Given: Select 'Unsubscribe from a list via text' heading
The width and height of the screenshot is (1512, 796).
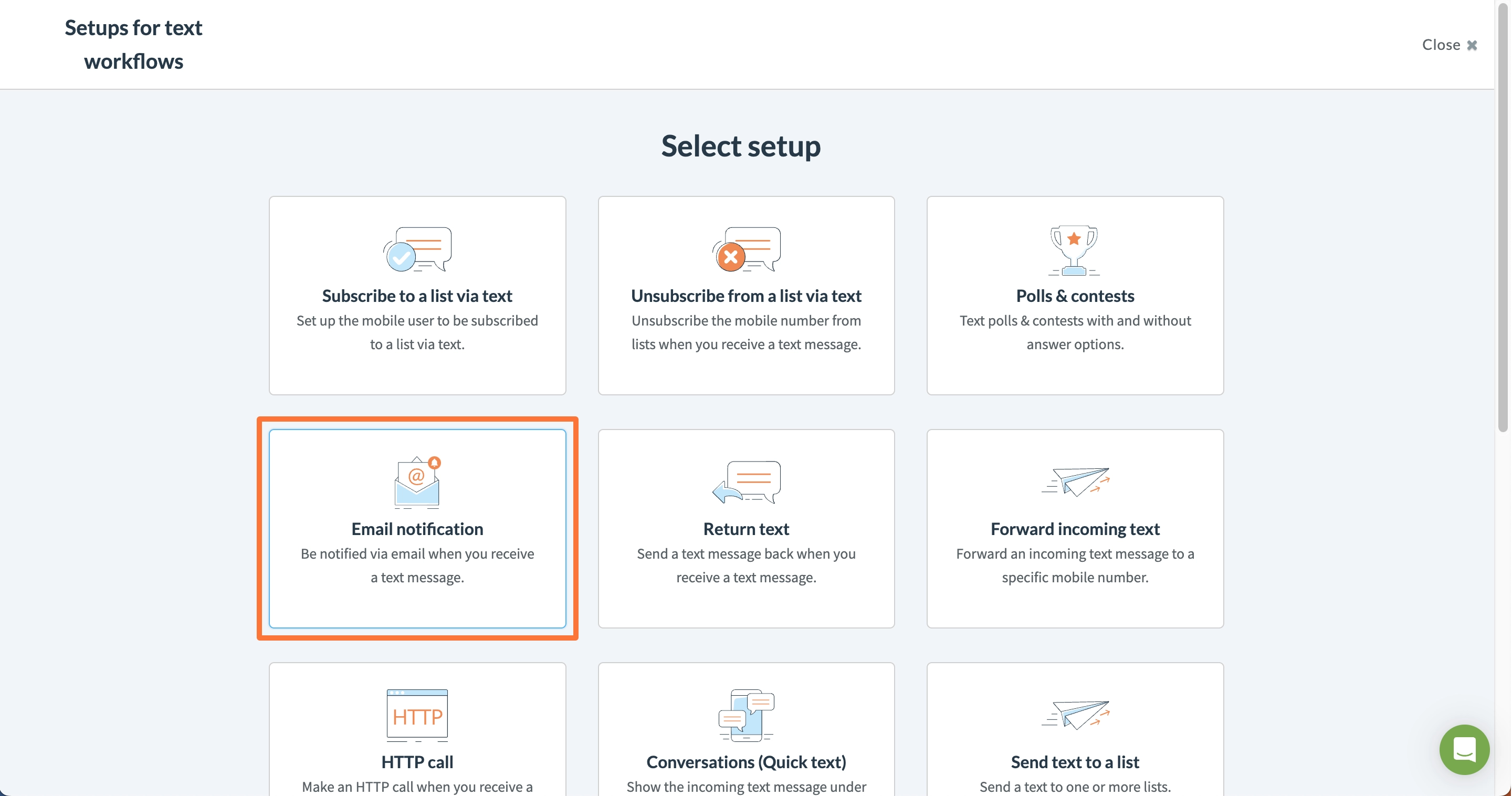Looking at the screenshot, I should tap(746, 296).
